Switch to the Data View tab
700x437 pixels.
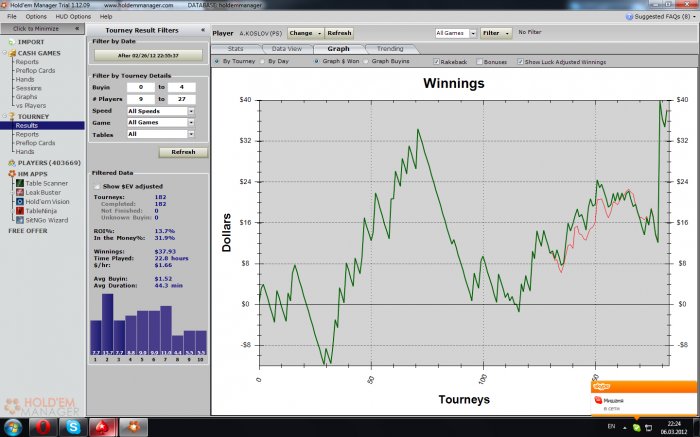point(287,49)
